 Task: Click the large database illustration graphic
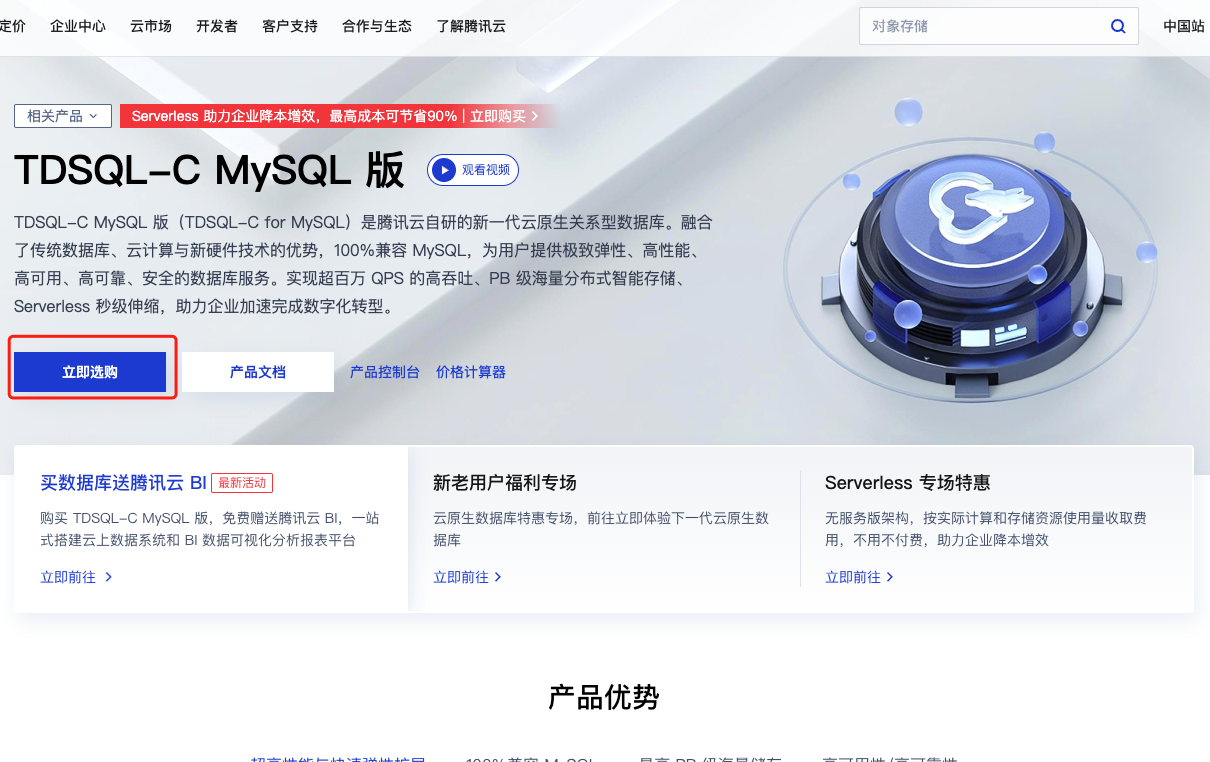tap(971, 251)
